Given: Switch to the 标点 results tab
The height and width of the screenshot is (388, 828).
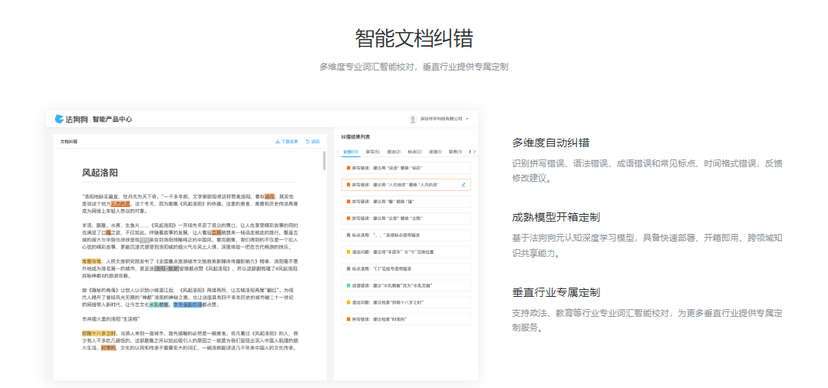Looking at the screenshot, I should 415,152.
